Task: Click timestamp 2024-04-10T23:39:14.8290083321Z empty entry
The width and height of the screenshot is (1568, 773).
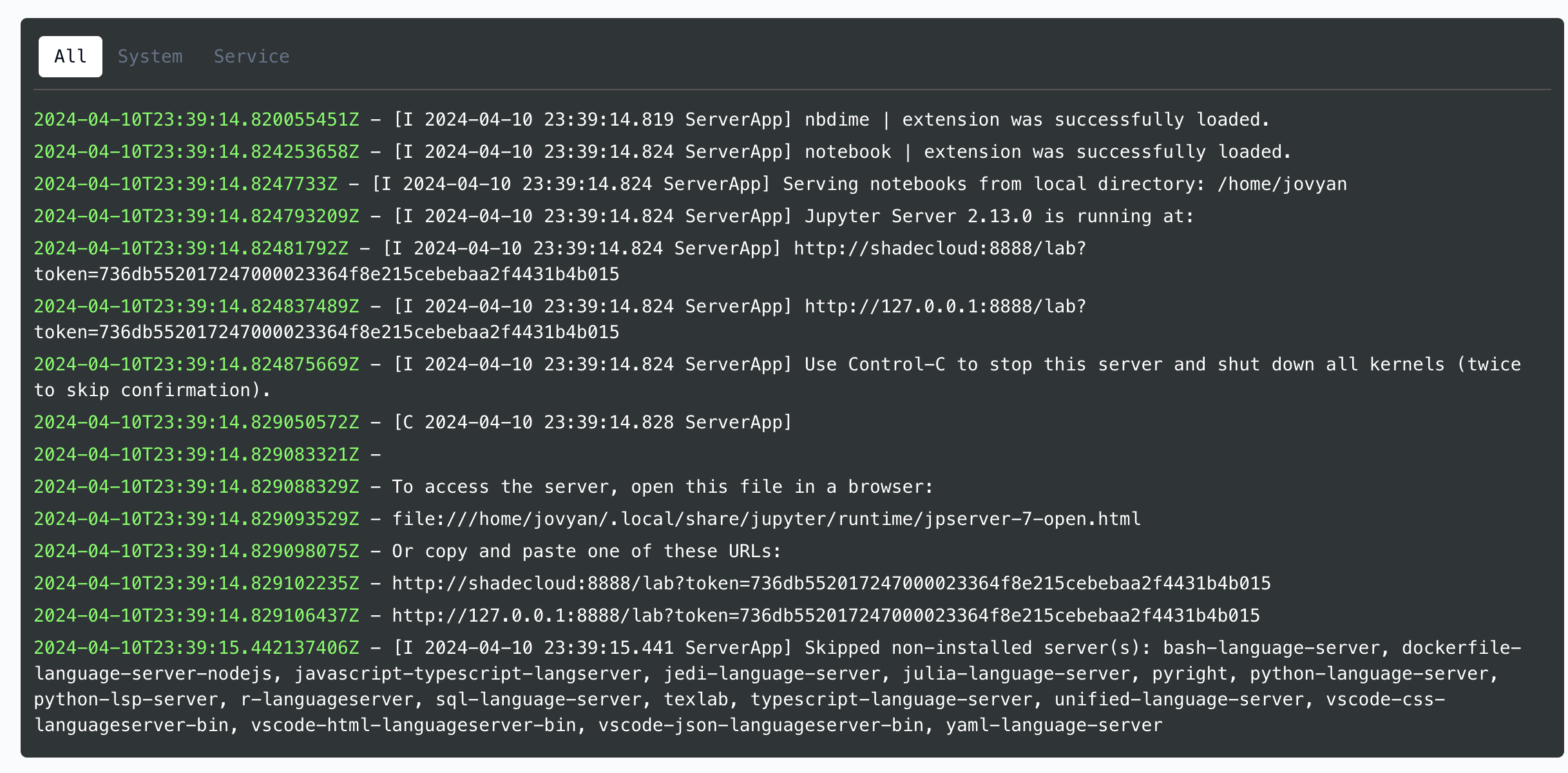Action: tap(196, 455)
